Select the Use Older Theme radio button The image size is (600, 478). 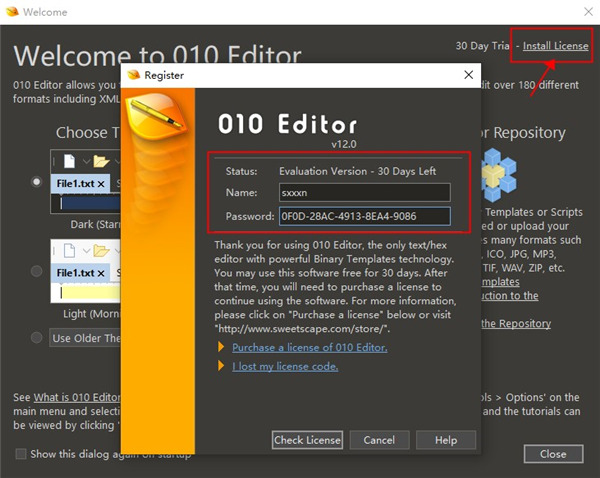(x=37, y=338)
